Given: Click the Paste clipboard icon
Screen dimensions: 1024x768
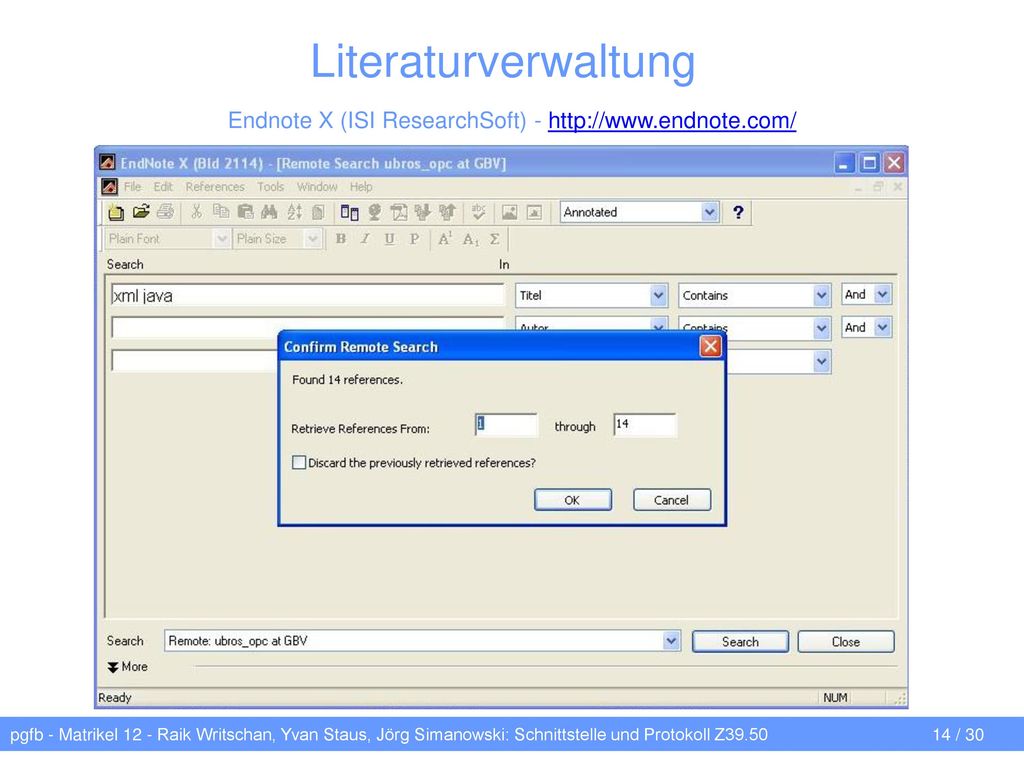Looking at the screenshot, I should [x=246, y=212].
